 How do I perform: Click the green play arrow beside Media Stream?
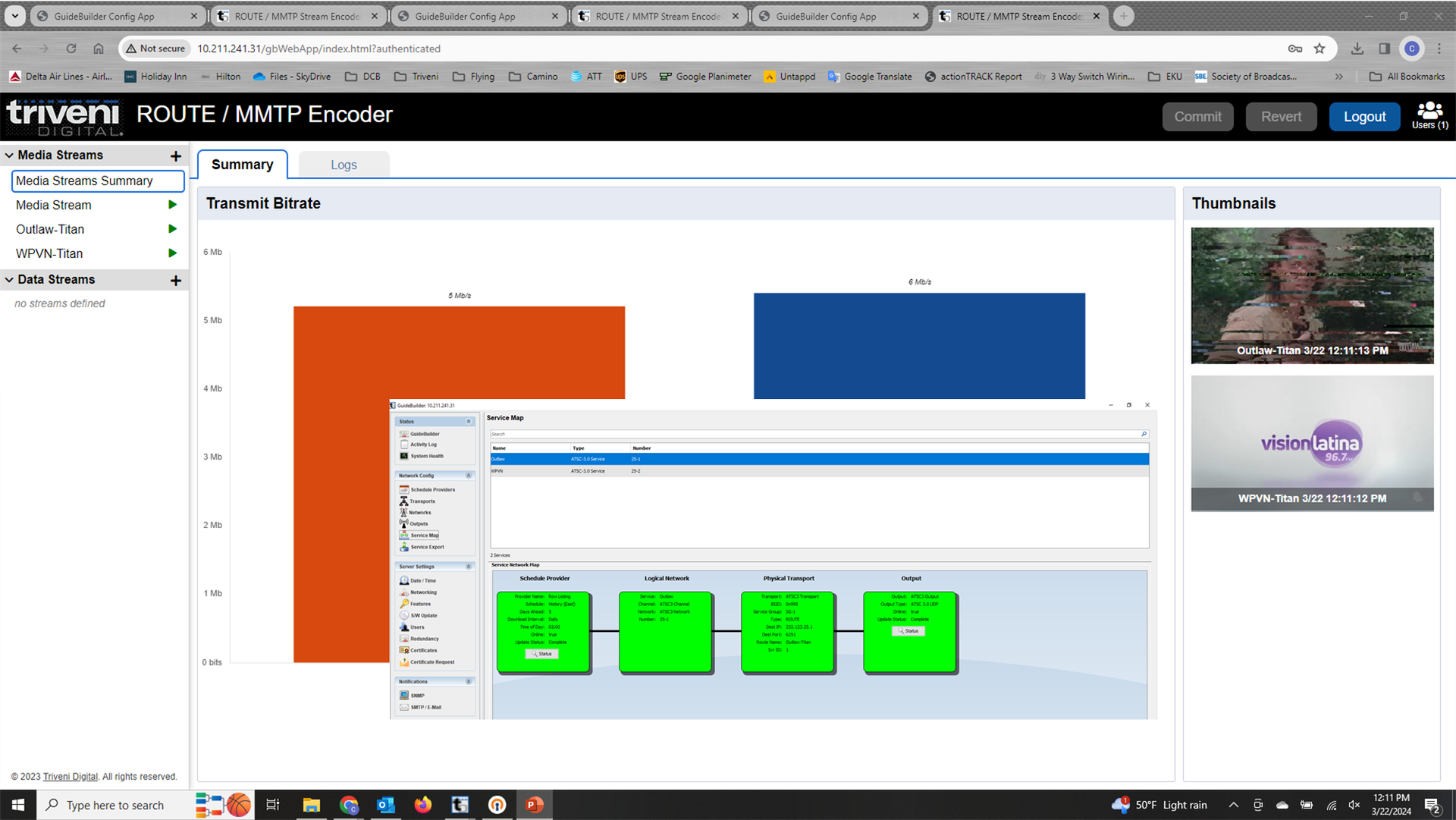pos(172,205)
